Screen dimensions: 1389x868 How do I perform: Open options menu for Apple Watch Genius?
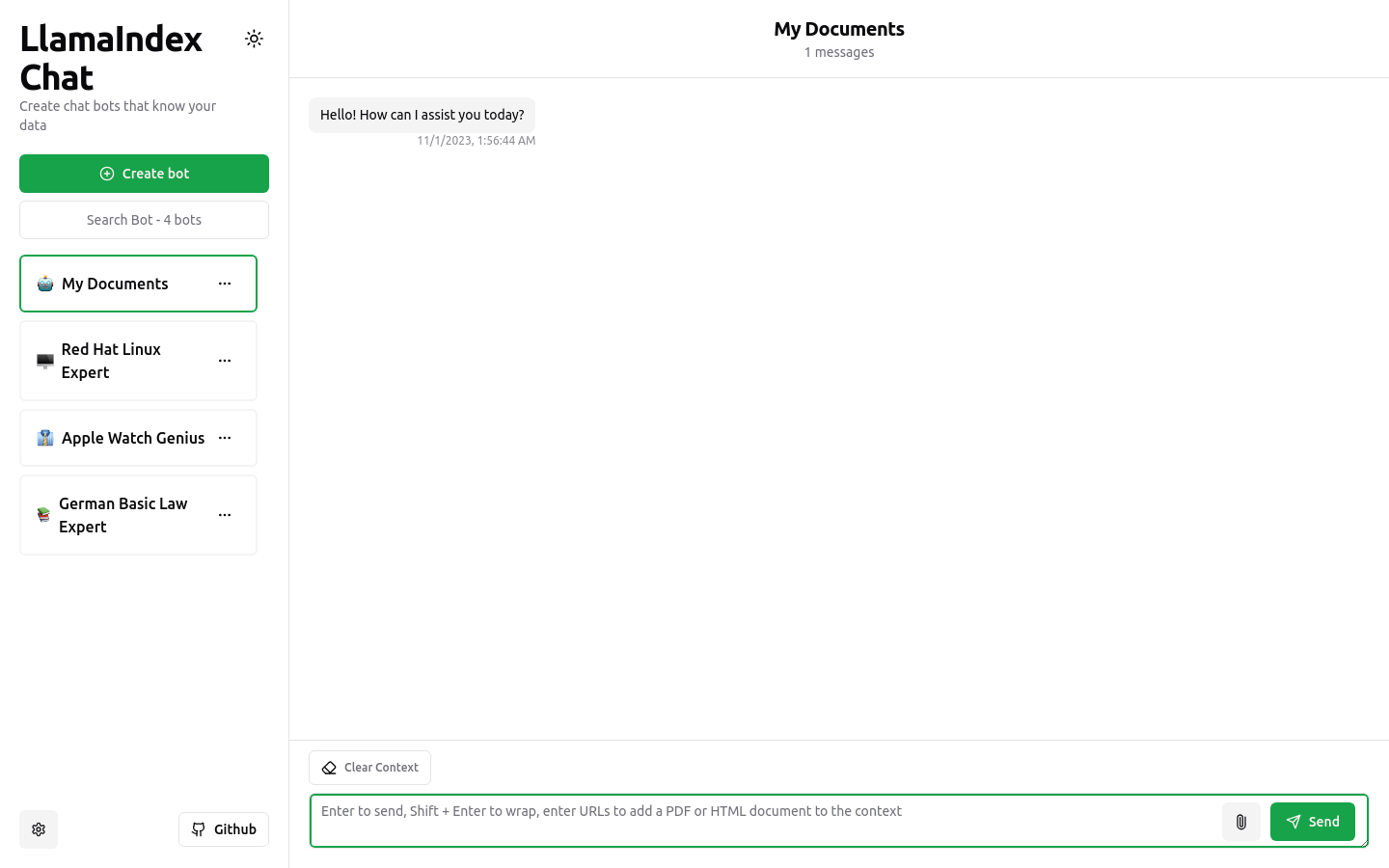[x=225, y=438]
